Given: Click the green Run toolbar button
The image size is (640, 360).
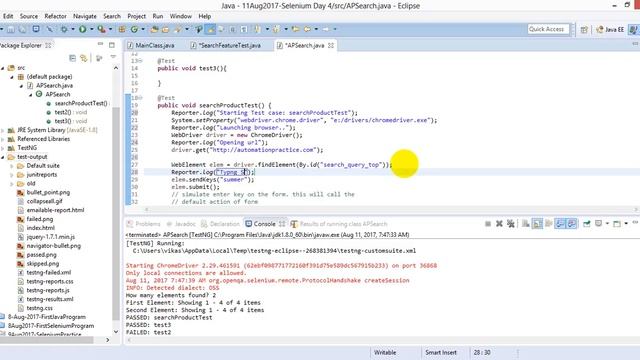Looking at the screenshot, I should [x=82, y=29].
